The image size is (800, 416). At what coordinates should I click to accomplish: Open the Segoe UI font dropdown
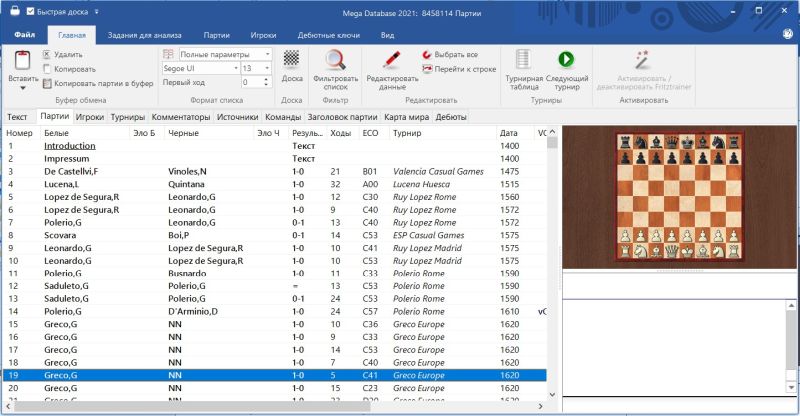[234, 68]
